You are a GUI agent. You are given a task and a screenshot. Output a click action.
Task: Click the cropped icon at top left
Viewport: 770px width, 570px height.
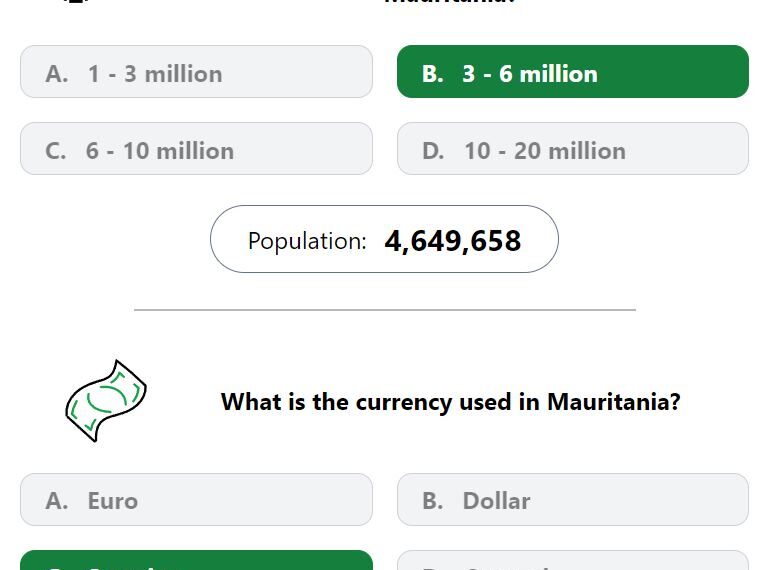(x=77, y=1)
